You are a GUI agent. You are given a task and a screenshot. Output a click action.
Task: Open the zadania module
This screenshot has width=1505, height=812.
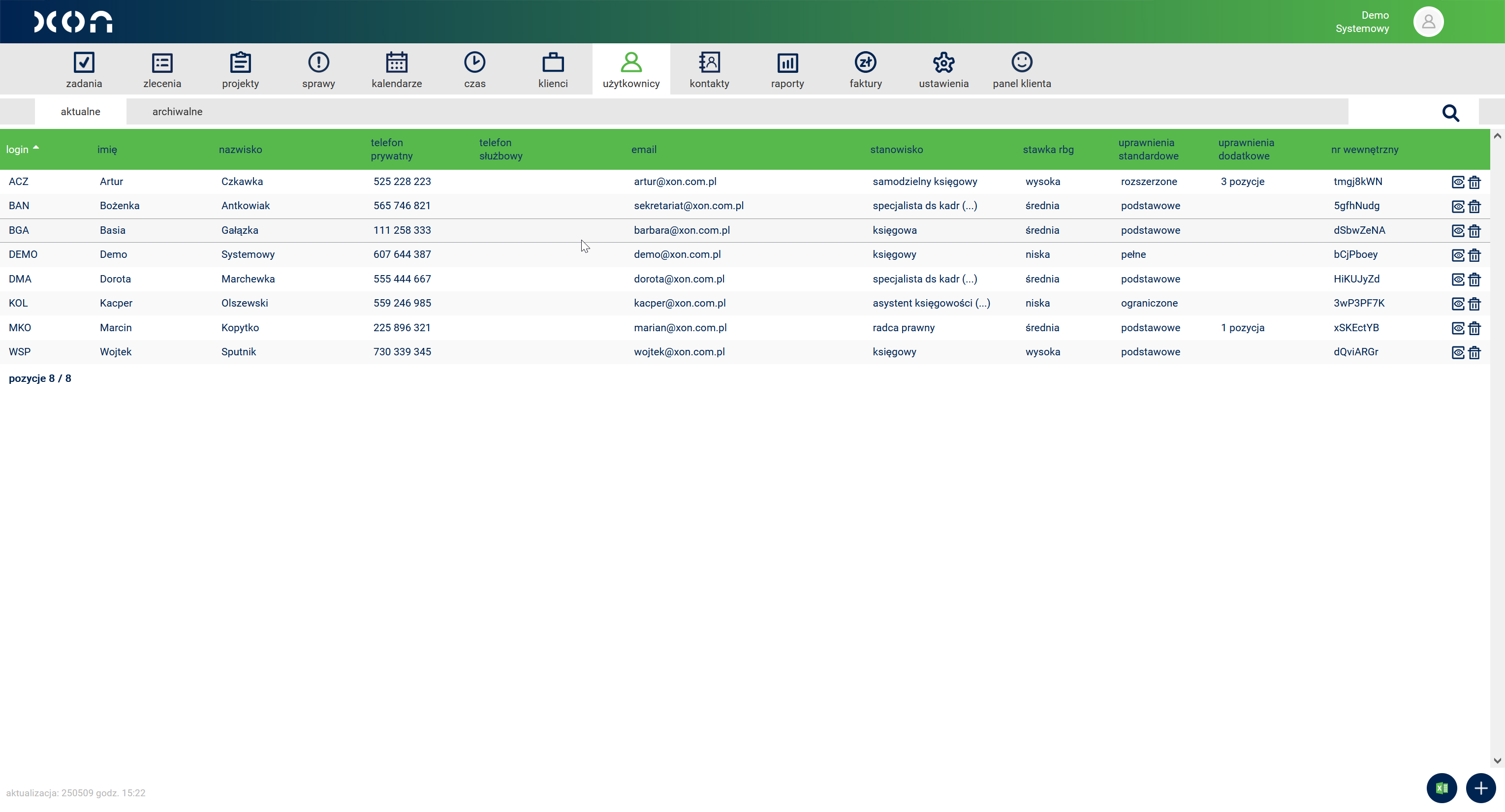[84, 70]
